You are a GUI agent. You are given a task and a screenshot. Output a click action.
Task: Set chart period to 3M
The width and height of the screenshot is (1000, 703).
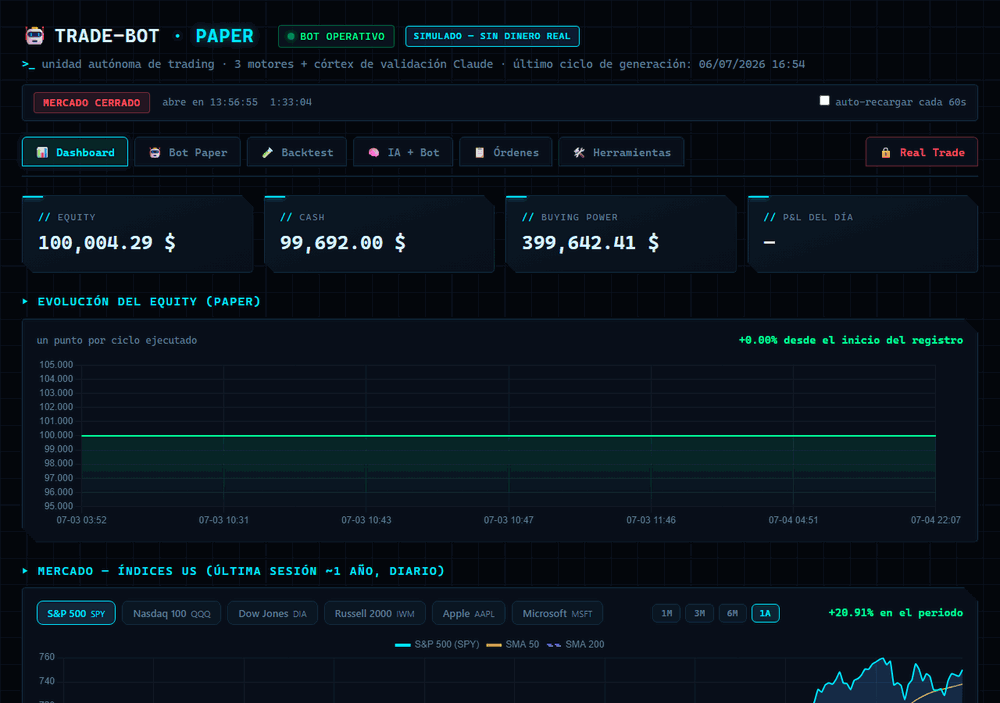pos(700,613)
